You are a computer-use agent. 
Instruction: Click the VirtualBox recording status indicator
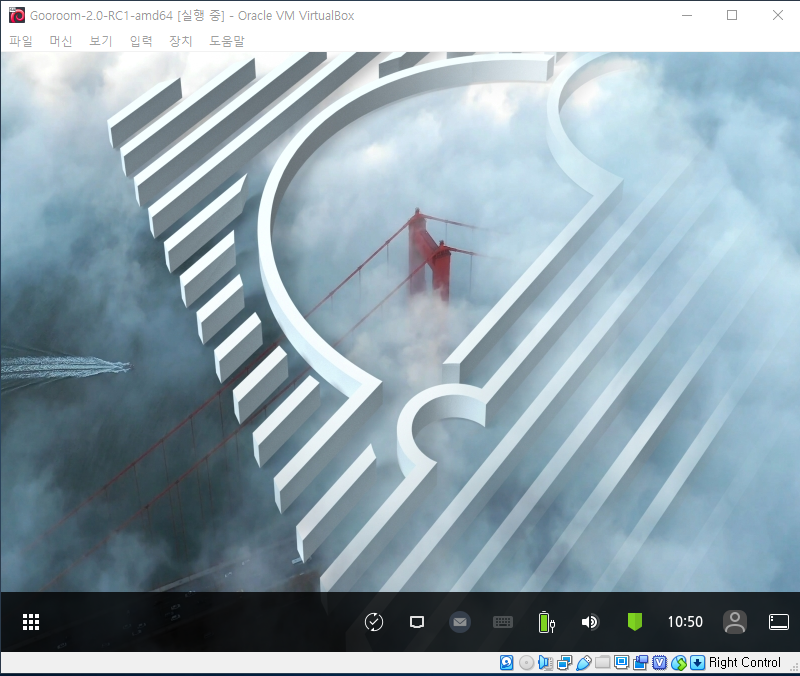(x=640, y=662)
